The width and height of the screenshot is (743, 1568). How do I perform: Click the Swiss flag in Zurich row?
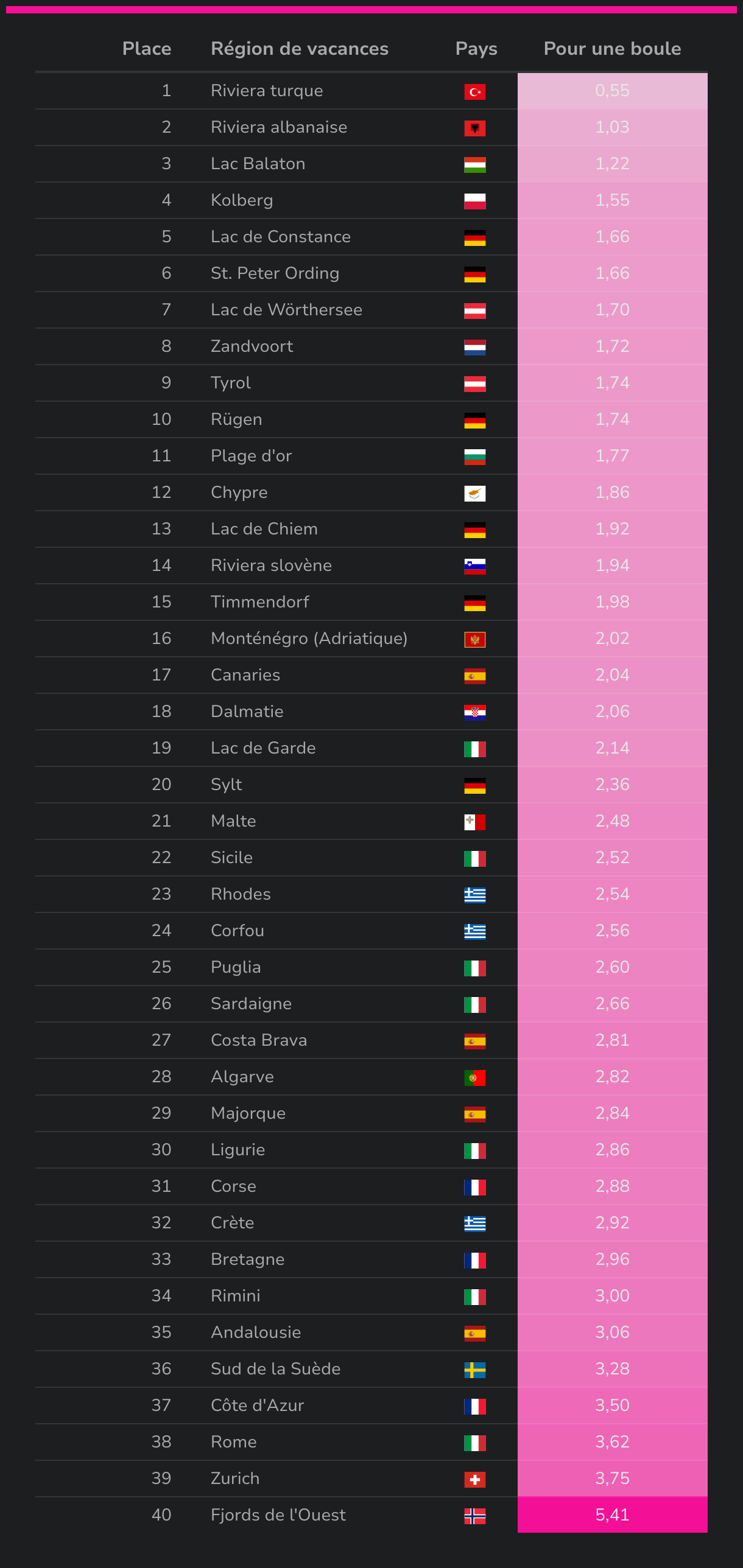point(474,1480)
